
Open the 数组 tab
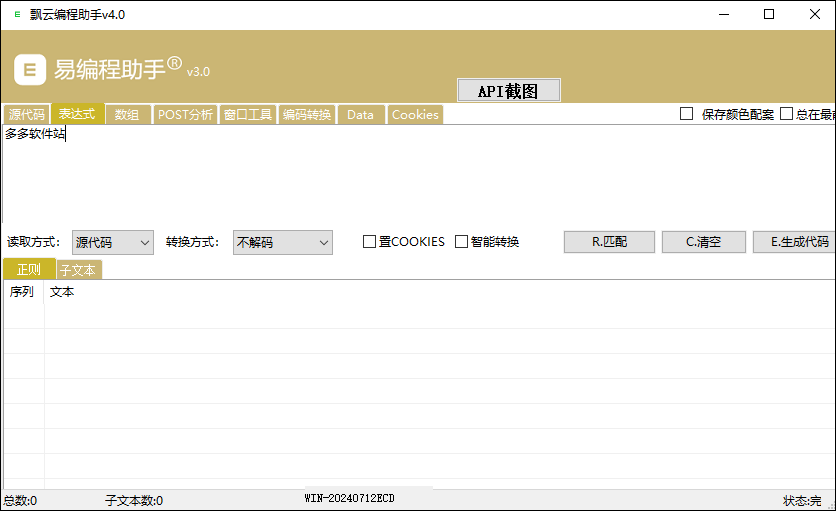coord(127,115)
